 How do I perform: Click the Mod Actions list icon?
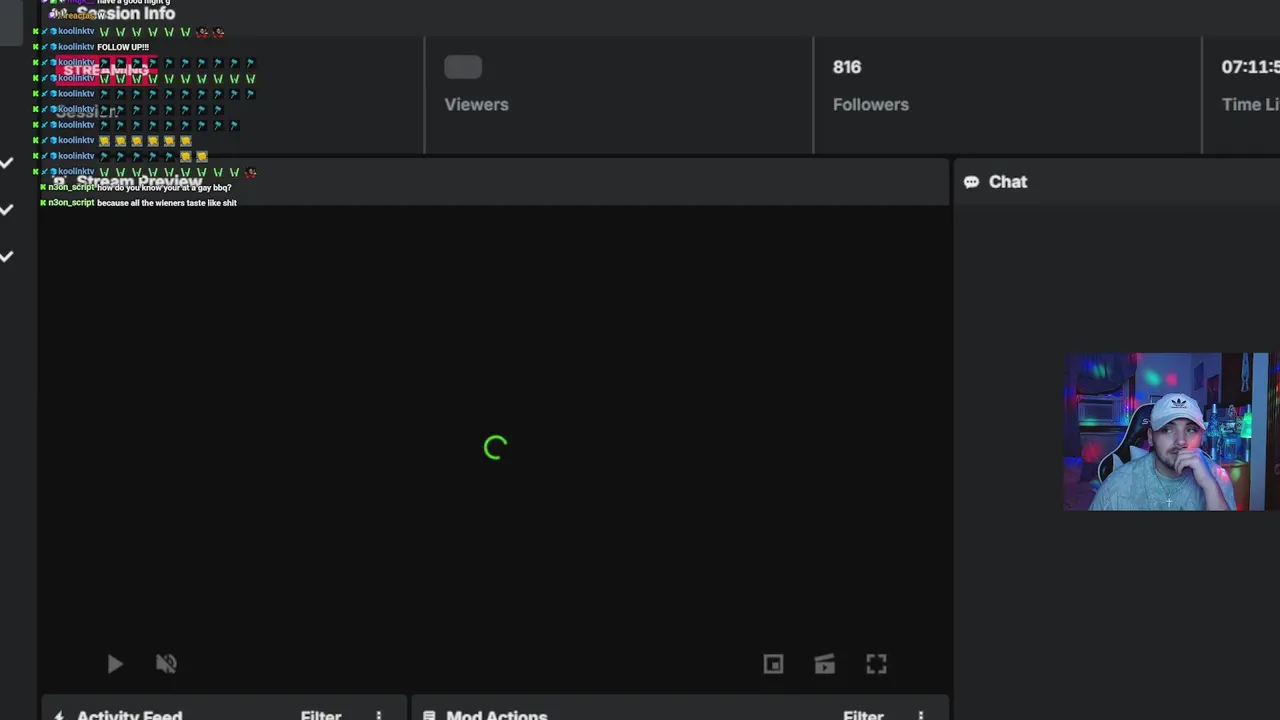[429, 715]
